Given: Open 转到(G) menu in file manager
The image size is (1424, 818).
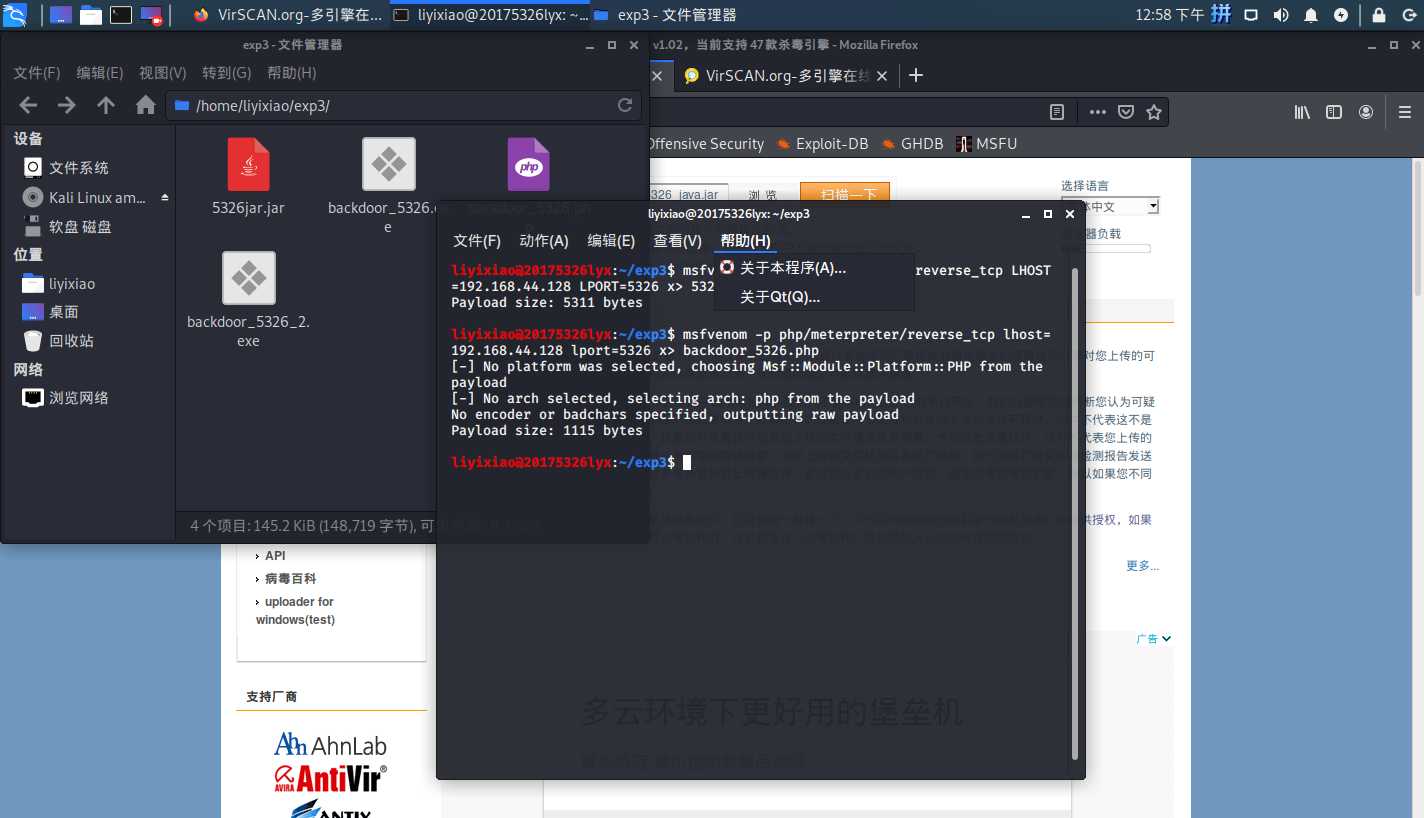Looking at the screenshot, I should [227, 73].
